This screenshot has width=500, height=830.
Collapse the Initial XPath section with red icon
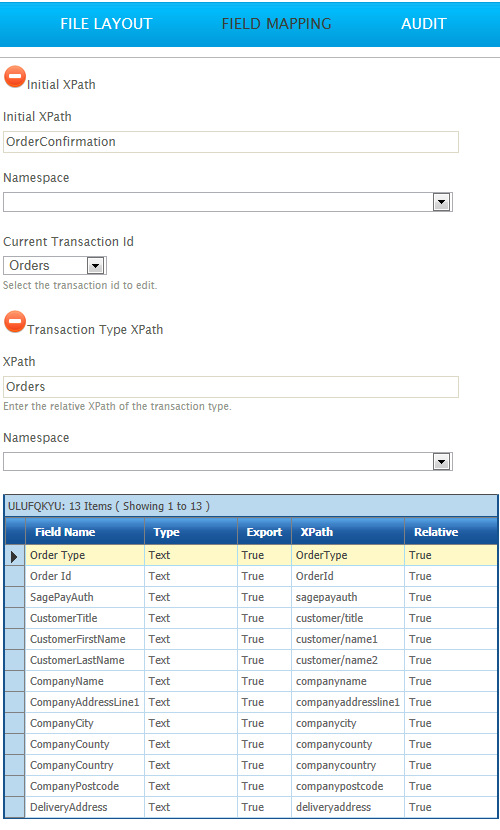[x=15, y=77]
